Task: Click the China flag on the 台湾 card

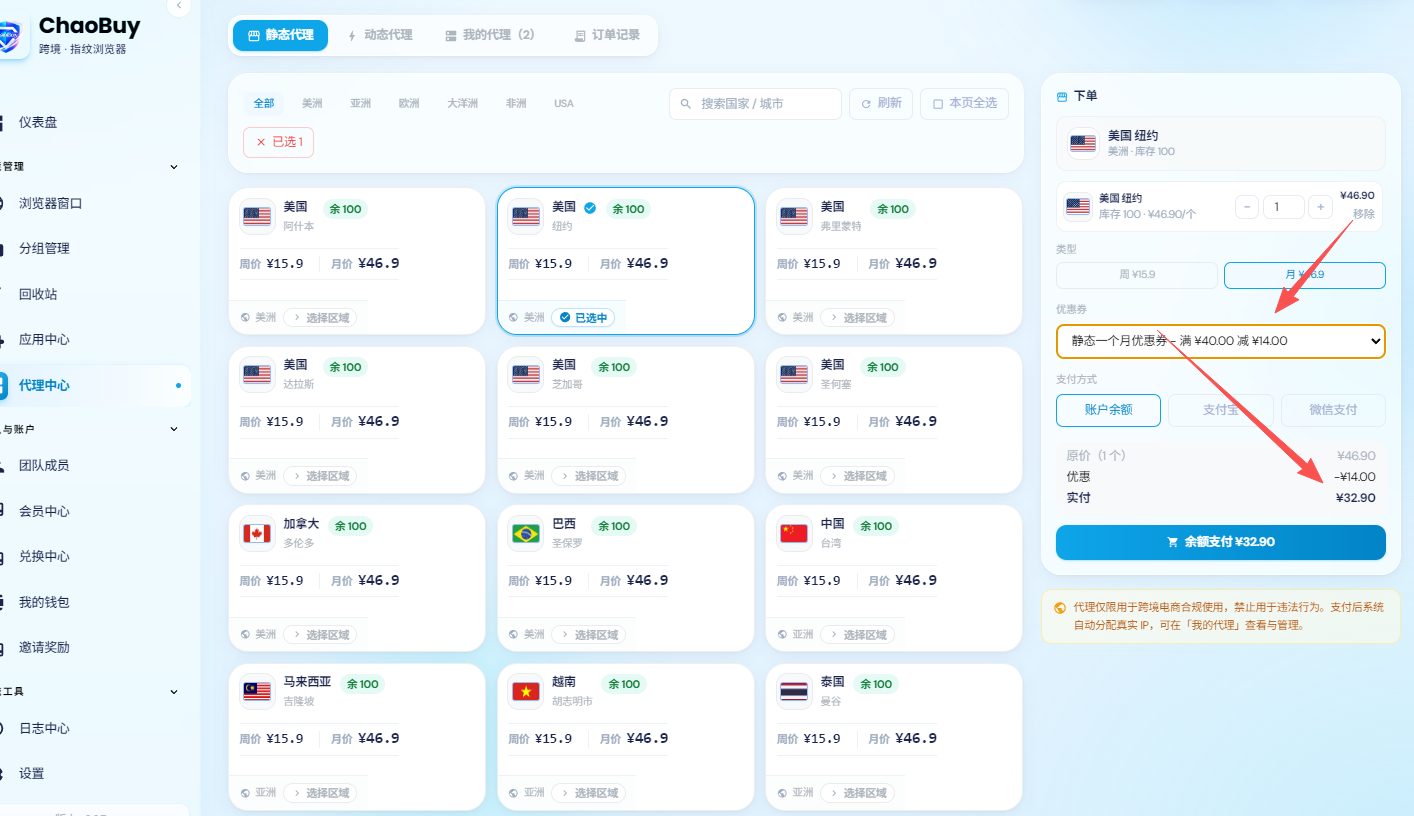Action: click(x=794, y=533)
